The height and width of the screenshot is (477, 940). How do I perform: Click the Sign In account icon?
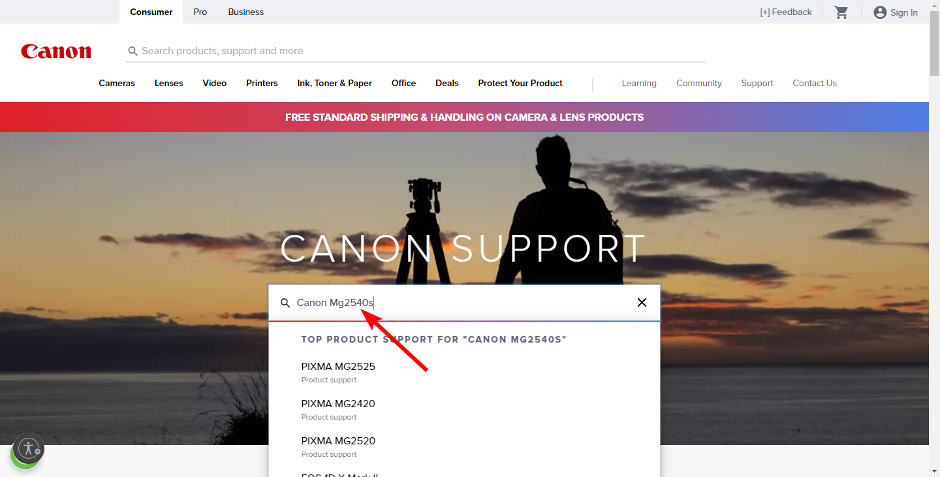click(x=879, y=12)
